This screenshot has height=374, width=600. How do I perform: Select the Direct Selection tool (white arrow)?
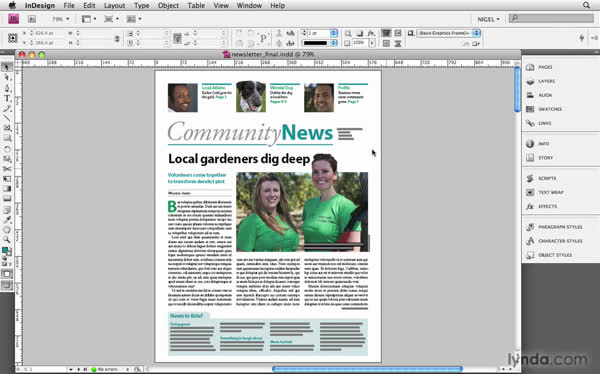point(7,78)
